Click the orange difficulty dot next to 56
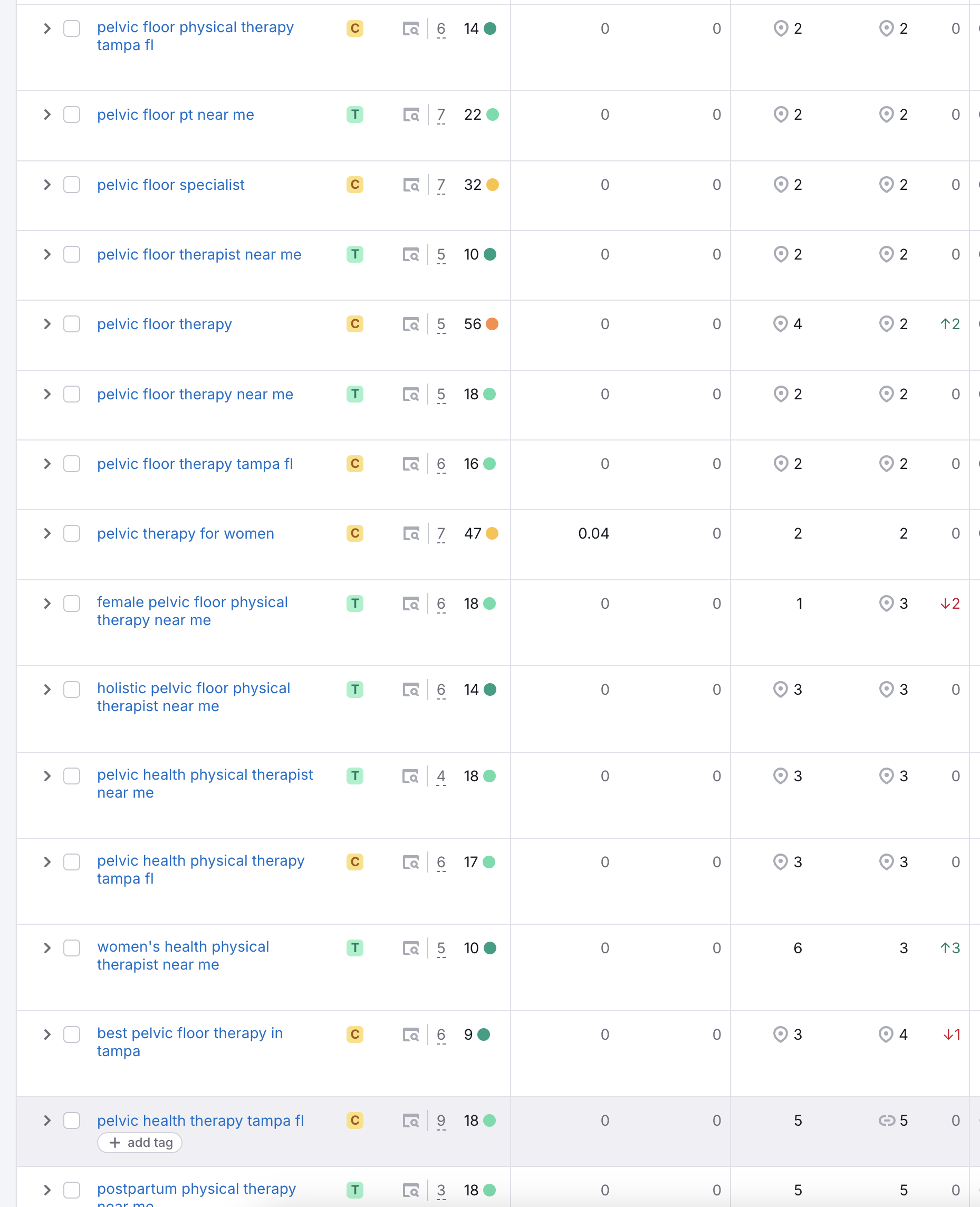Screen dimensions: 980x1207 [492, 324]
